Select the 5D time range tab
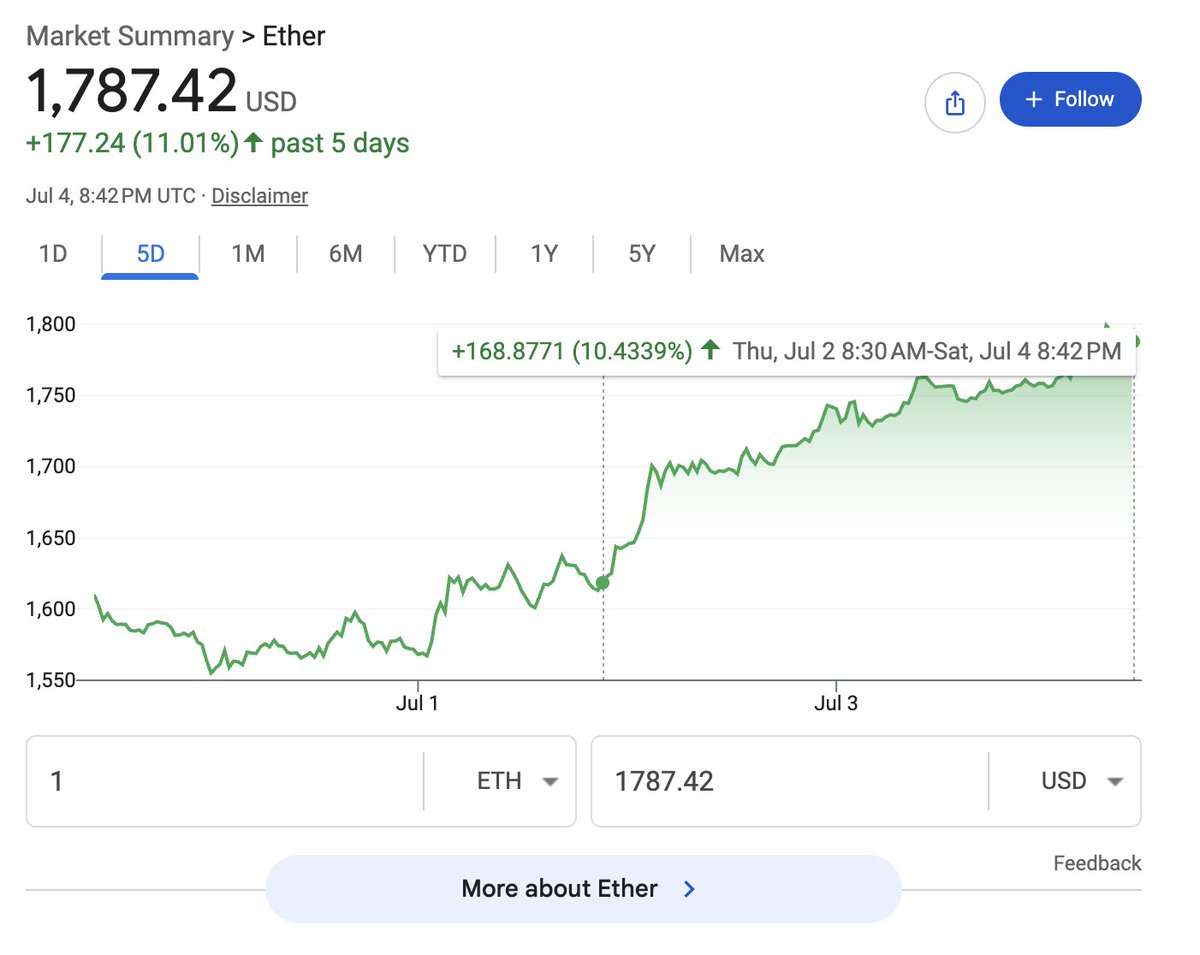 (150, 254)
